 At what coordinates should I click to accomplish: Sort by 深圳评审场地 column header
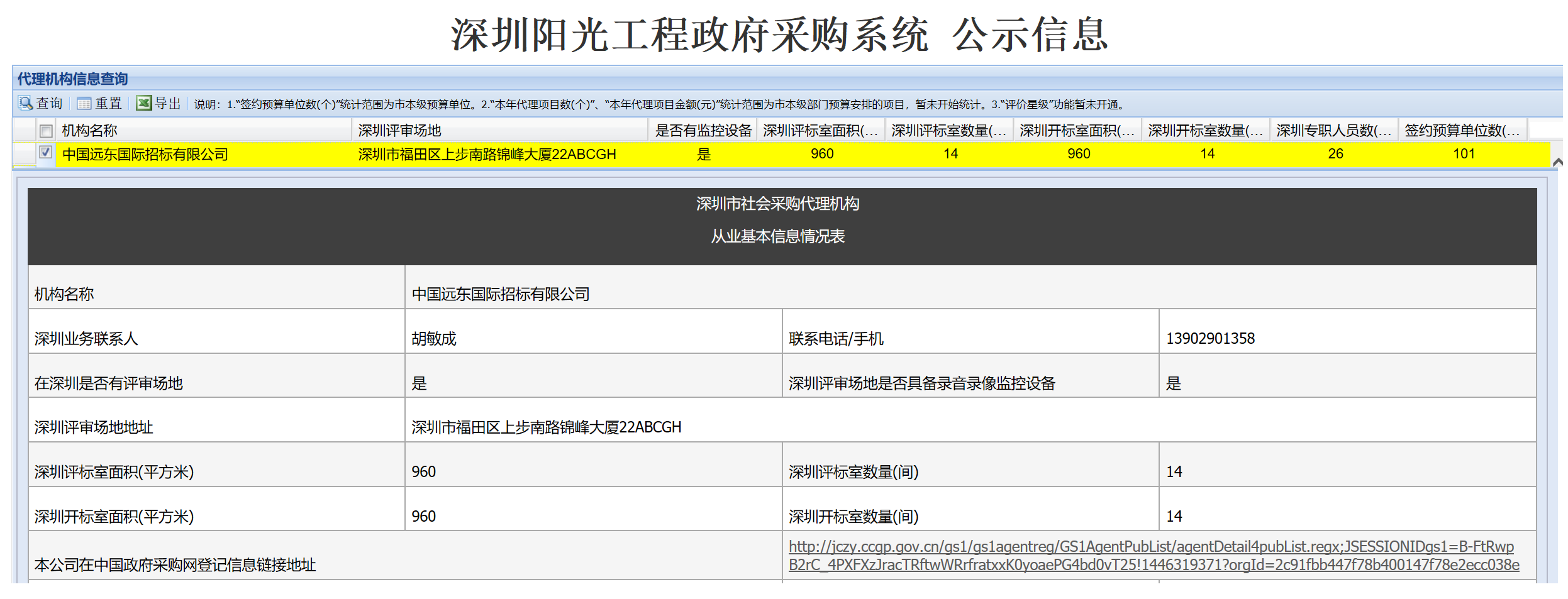point(499,130)
